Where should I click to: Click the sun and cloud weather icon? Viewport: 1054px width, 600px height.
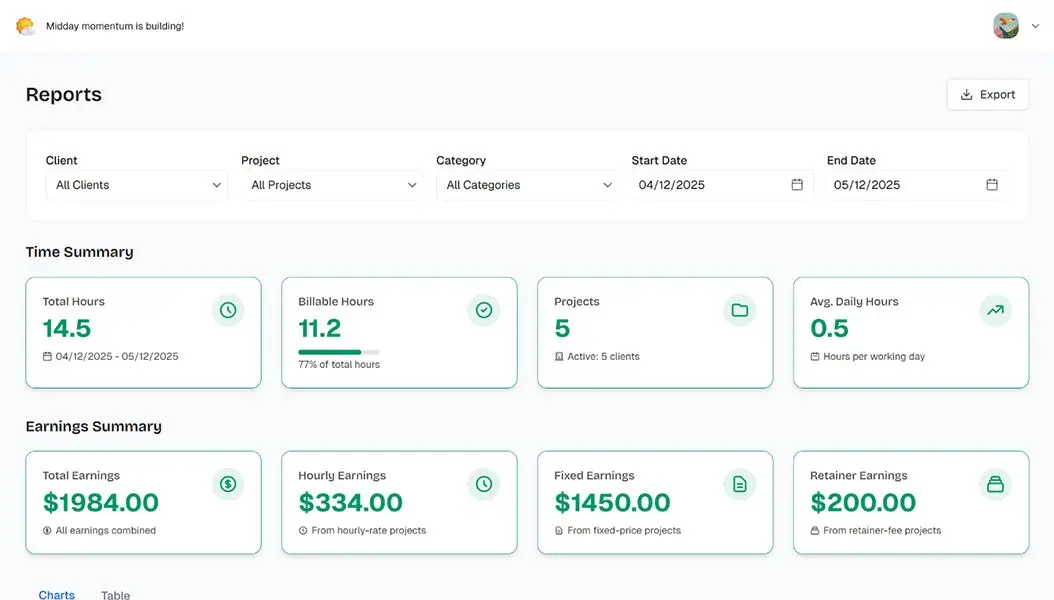[x=25, y=26]
